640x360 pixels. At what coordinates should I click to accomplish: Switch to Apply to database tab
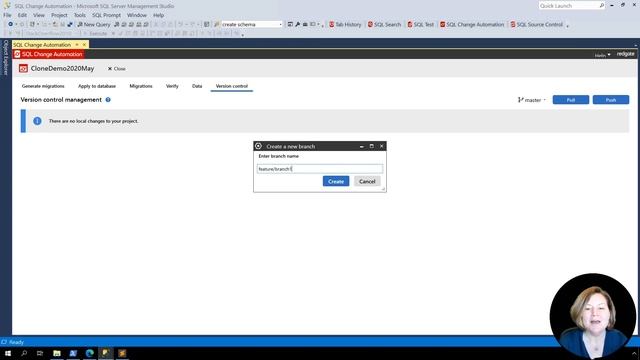click(x=97, y=86)
